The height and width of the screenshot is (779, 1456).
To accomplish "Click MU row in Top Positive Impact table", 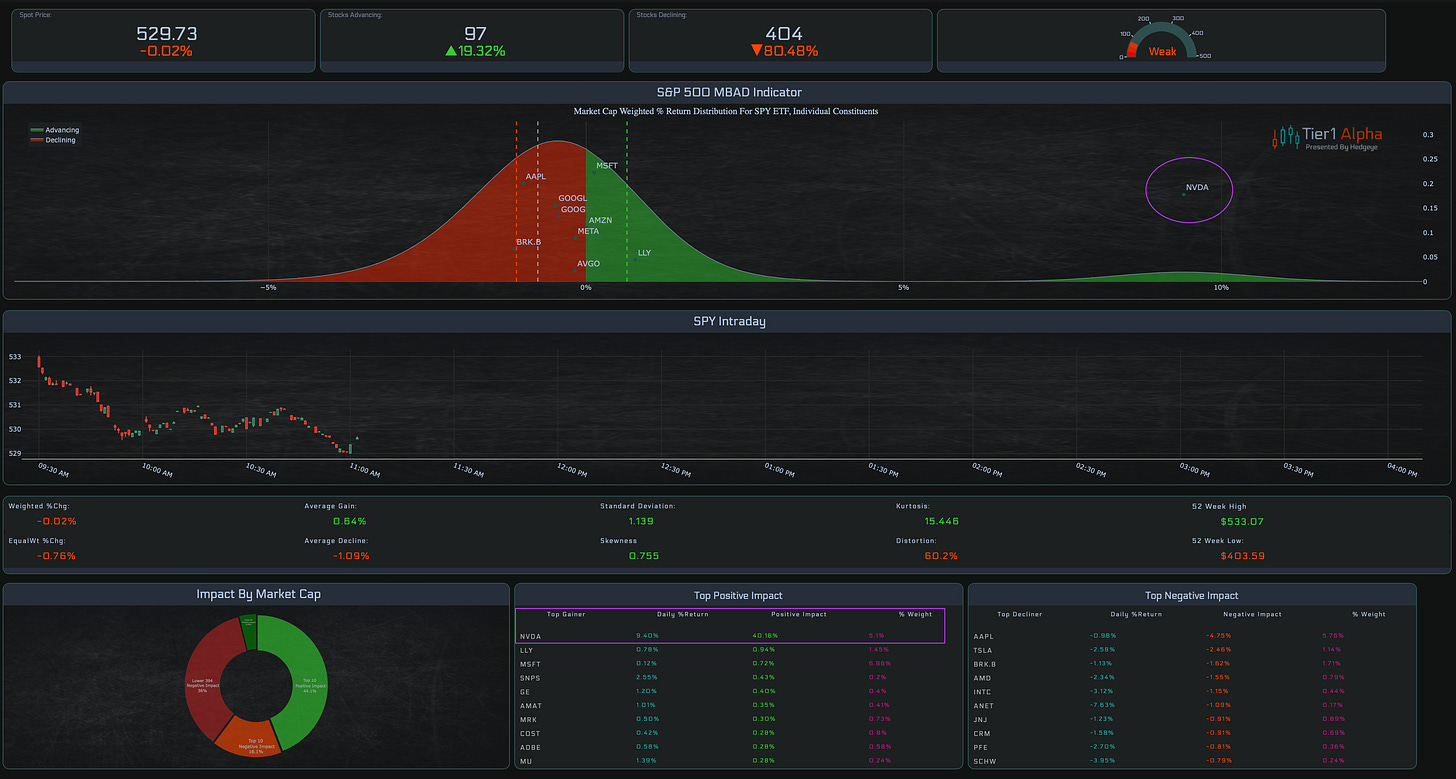I will 737,761.
